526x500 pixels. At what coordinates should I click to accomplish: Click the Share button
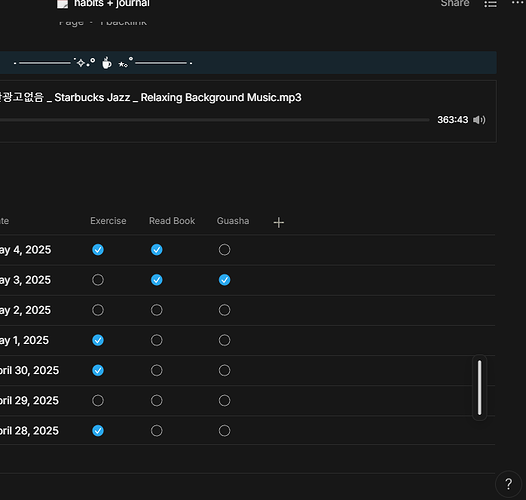coord(455,3)
